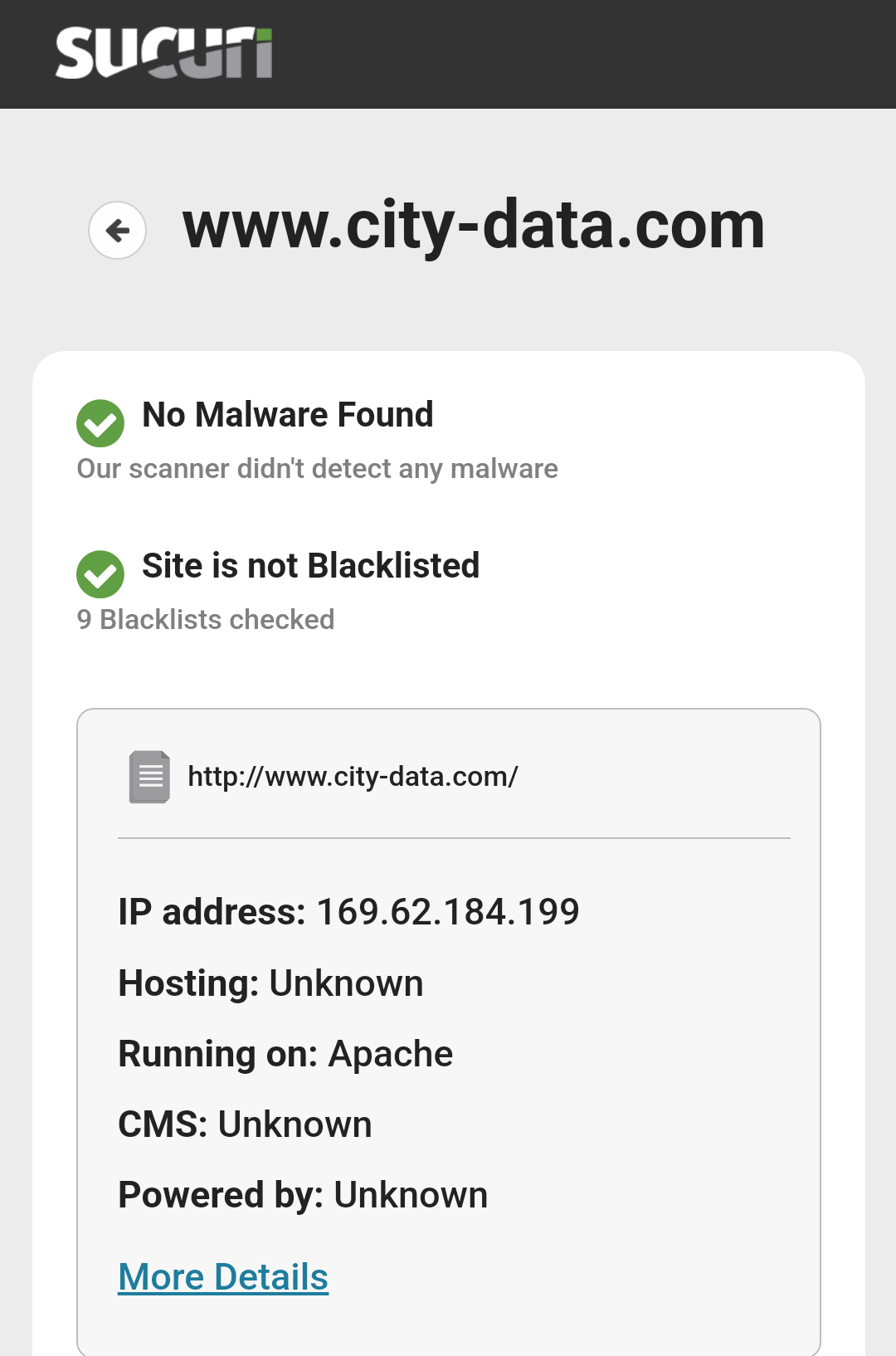This screenshot has height=1356, width=896.
Task: Click the Site is not Blacklisted heading
Action: (311, 565)
